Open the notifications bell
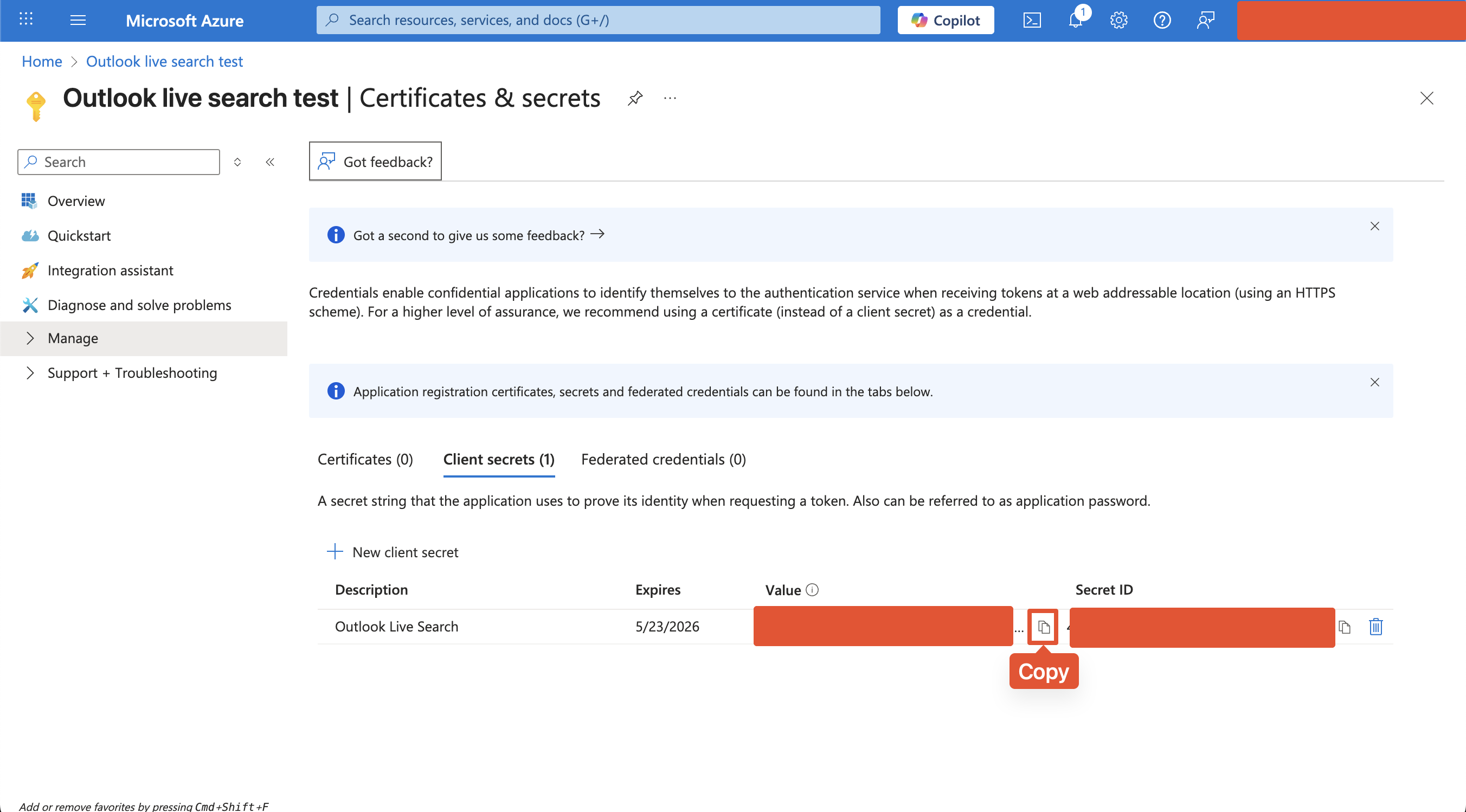 (x=1075, y=21)
